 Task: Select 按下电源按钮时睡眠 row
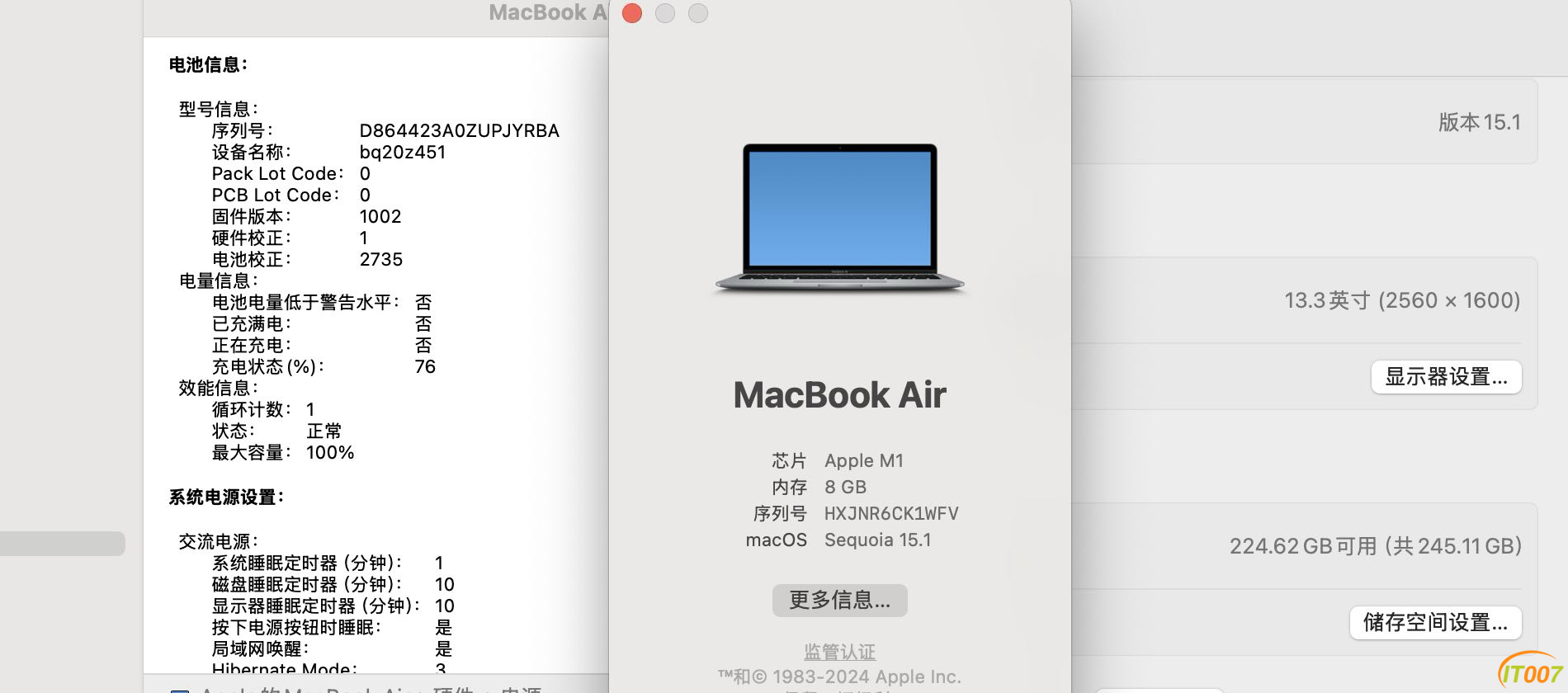coord(333,627)
